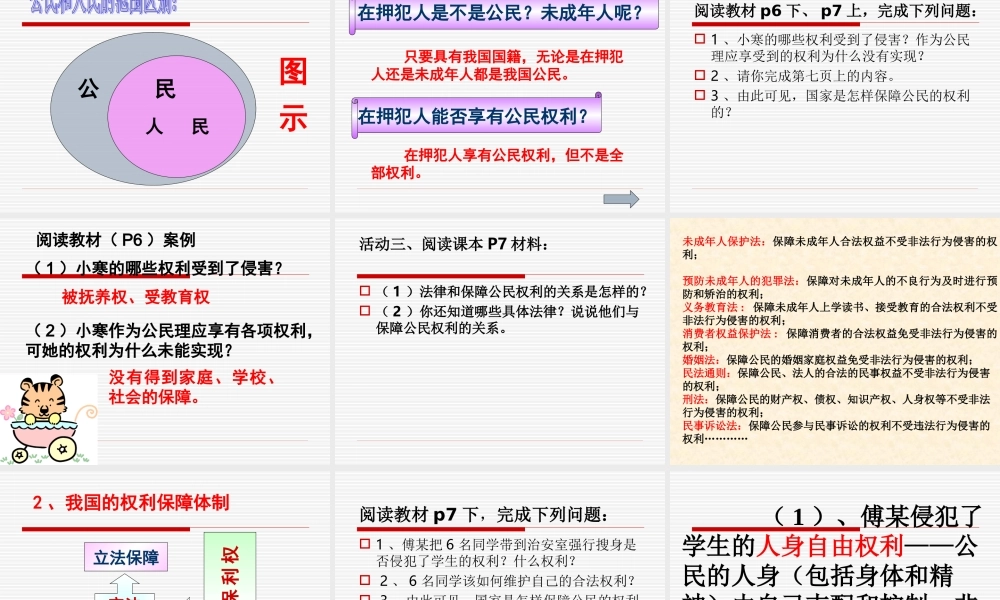Click the red label 义务教育法：
The height and width of the screenshot is (600, 1000).
(713, 307)
